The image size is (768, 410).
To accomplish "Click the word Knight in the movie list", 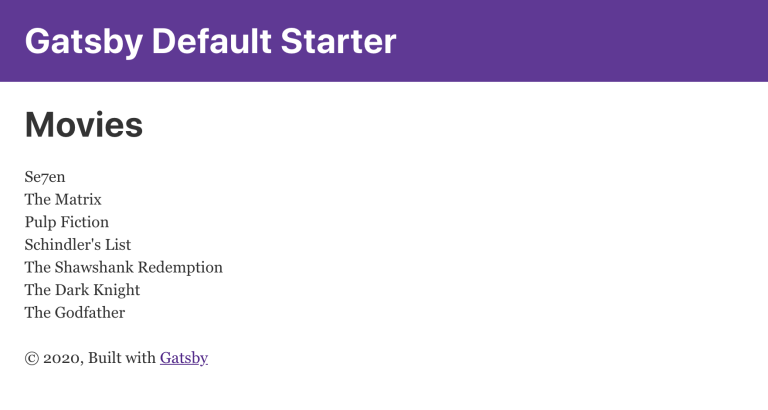I will coord(116,290).
